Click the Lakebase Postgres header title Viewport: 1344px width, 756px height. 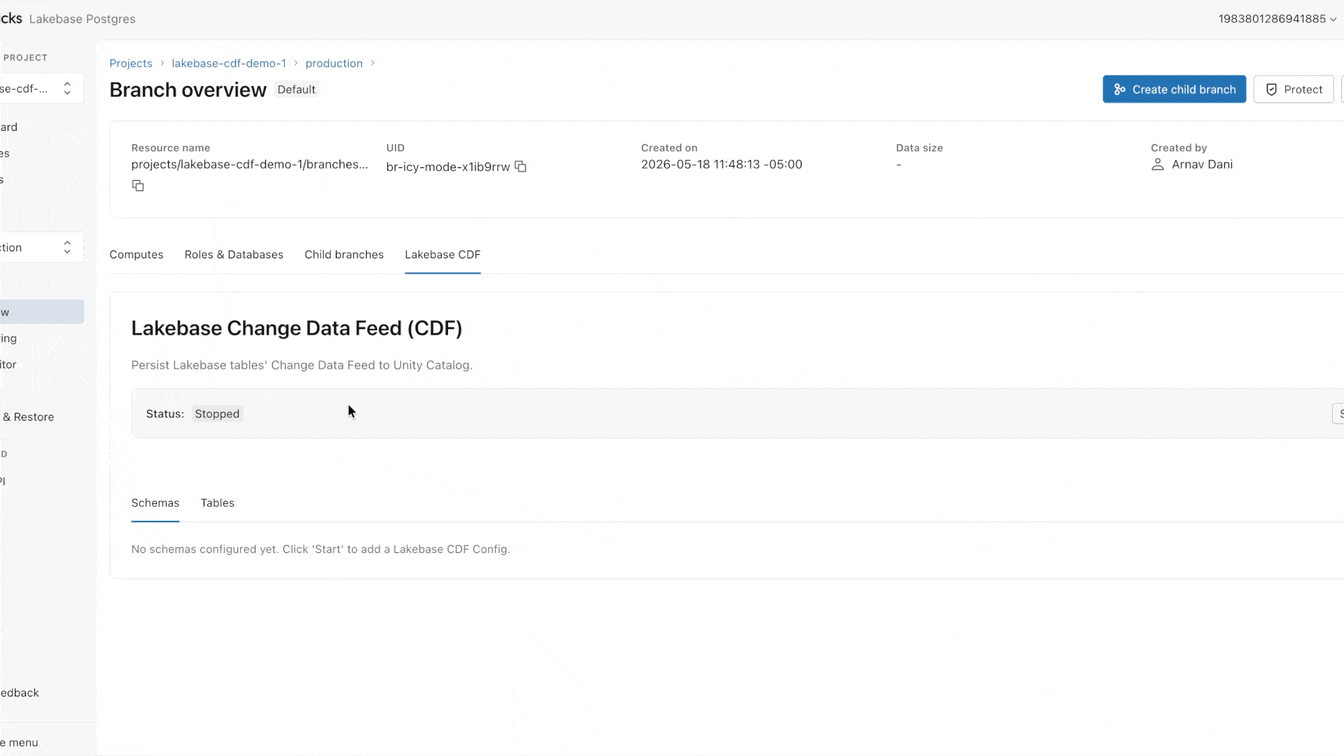82,19
